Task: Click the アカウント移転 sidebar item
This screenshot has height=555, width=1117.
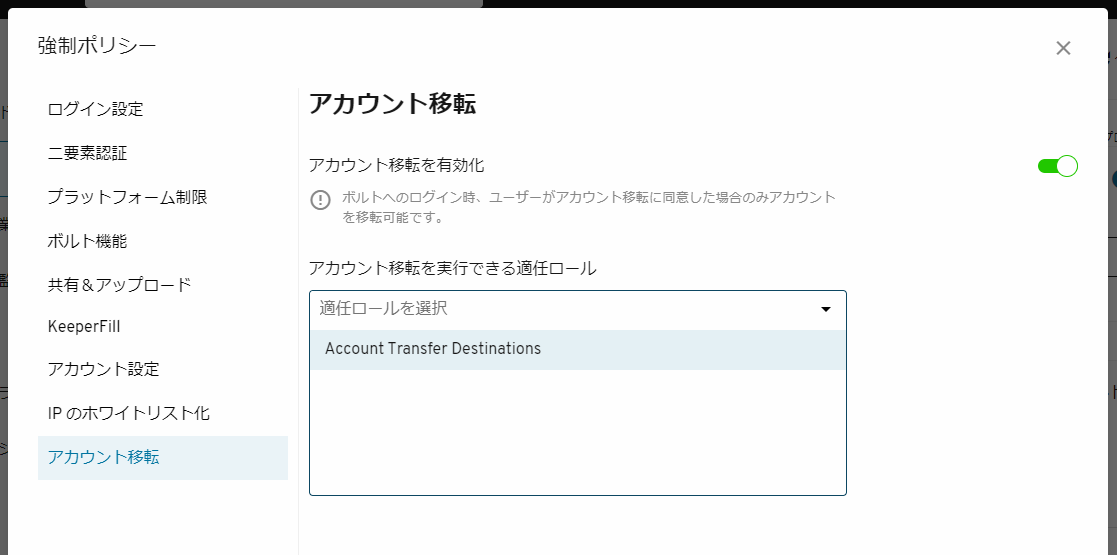Action: (103, 457)
